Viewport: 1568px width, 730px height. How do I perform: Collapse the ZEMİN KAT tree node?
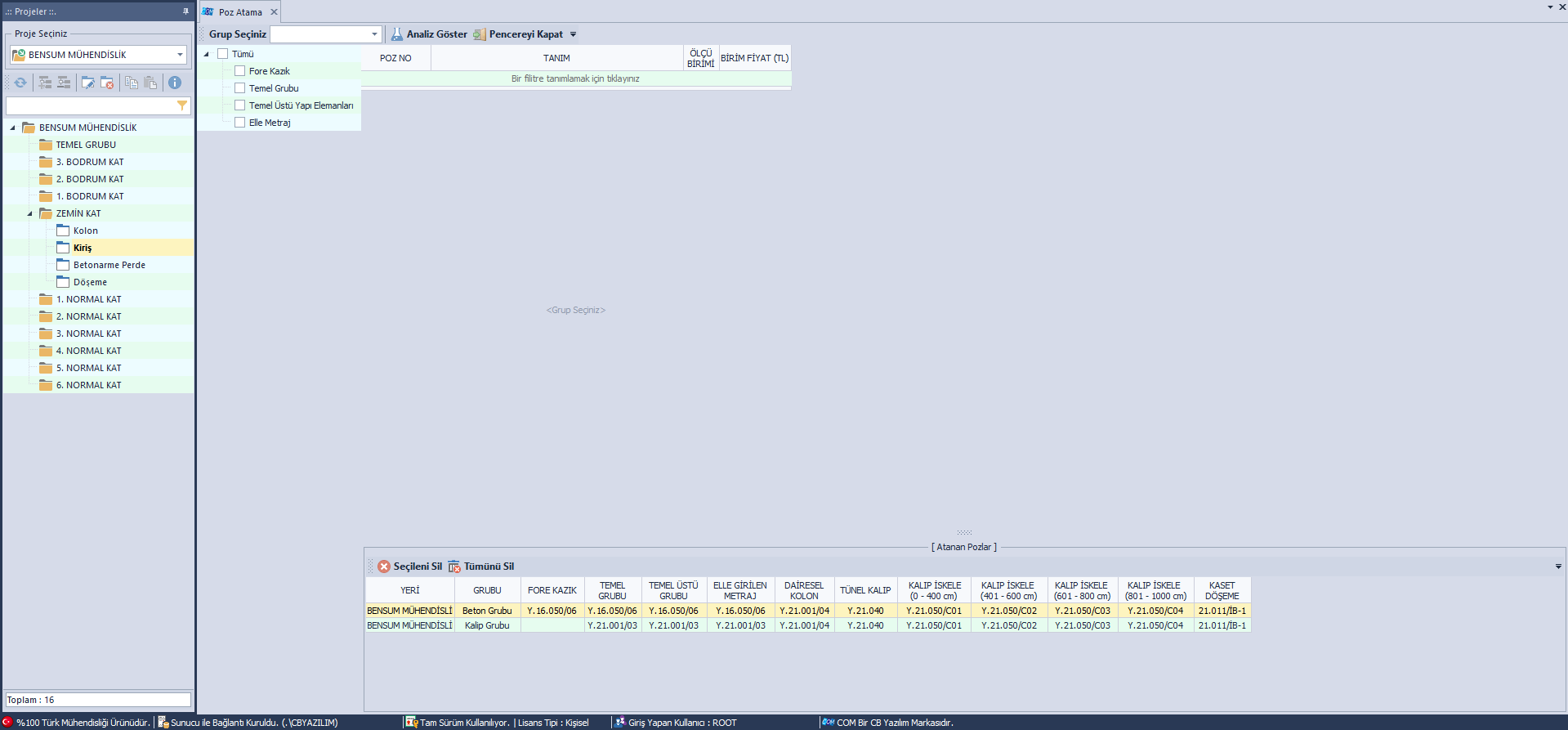(29, 213)
